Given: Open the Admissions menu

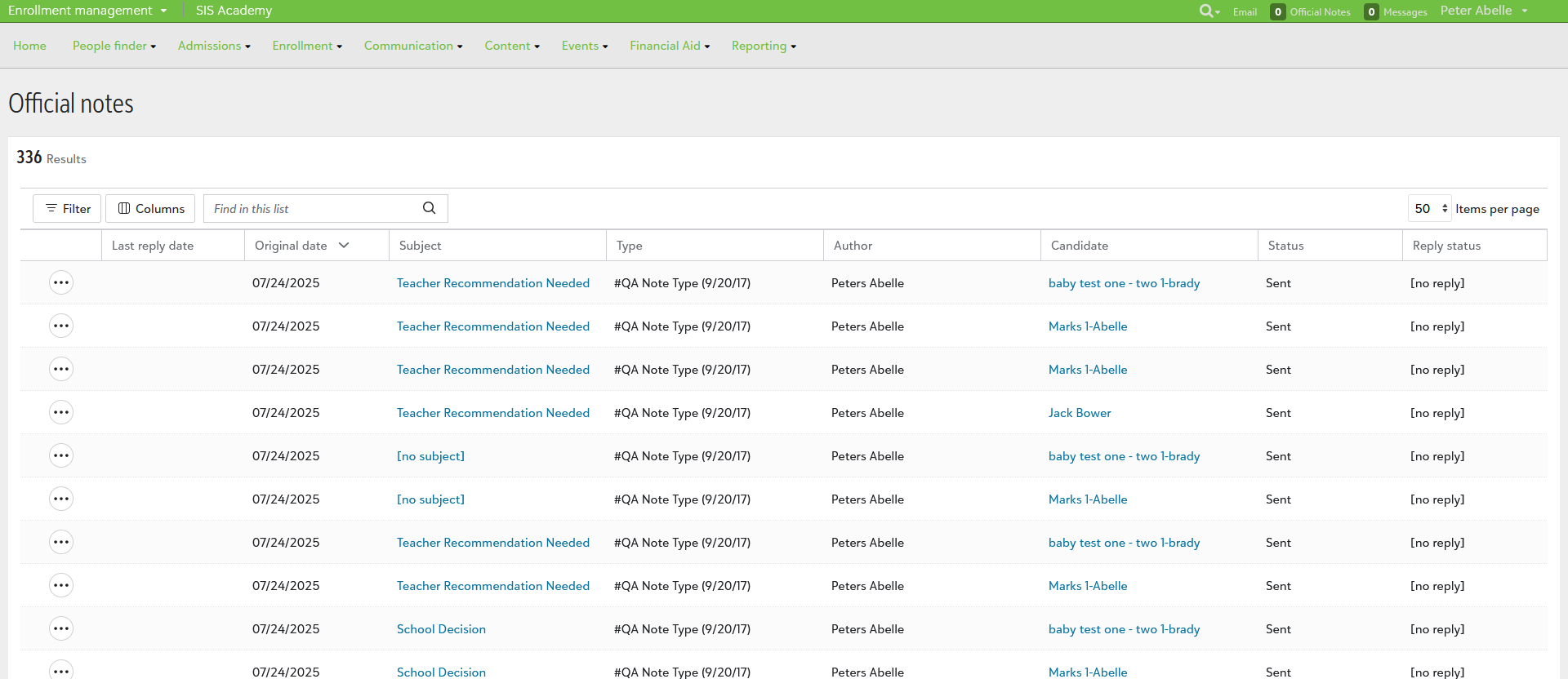Looking at the screenshot, I should [214, 46].
